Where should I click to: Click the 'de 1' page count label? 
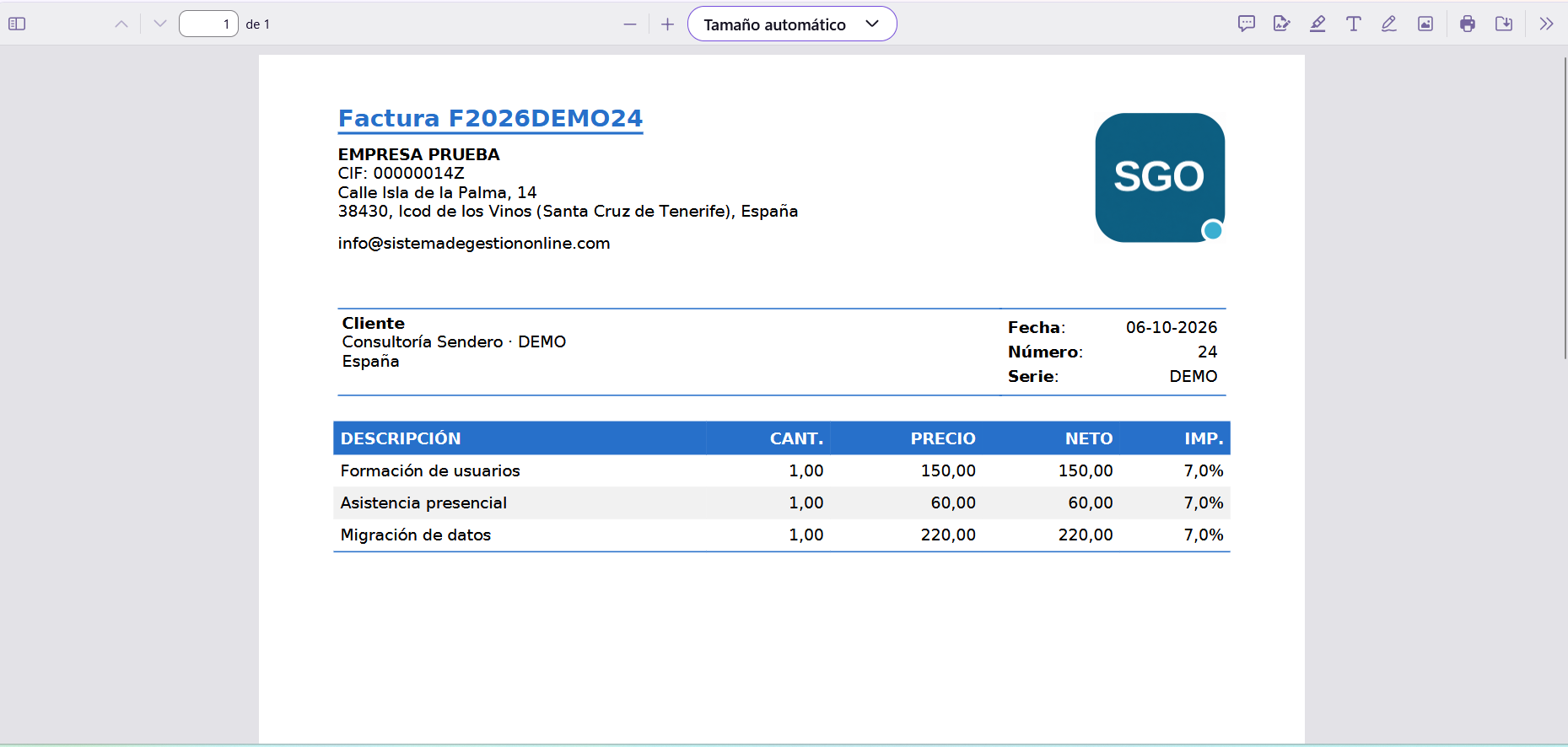(258, 24)
